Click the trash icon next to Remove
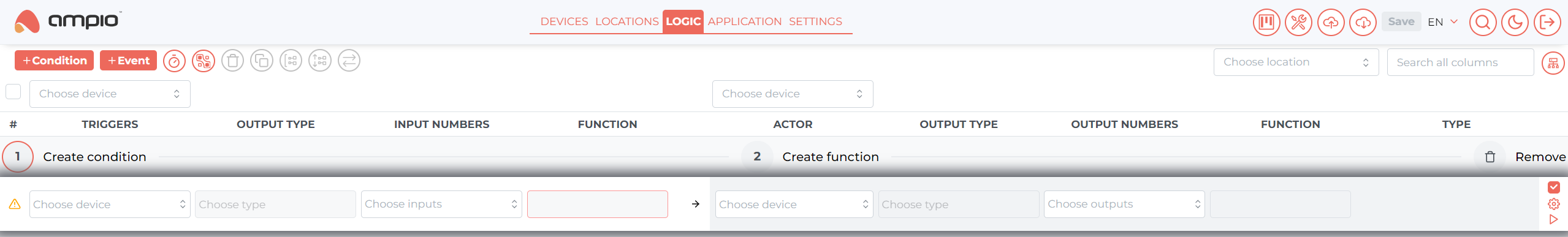 [x=1490, y=157]
